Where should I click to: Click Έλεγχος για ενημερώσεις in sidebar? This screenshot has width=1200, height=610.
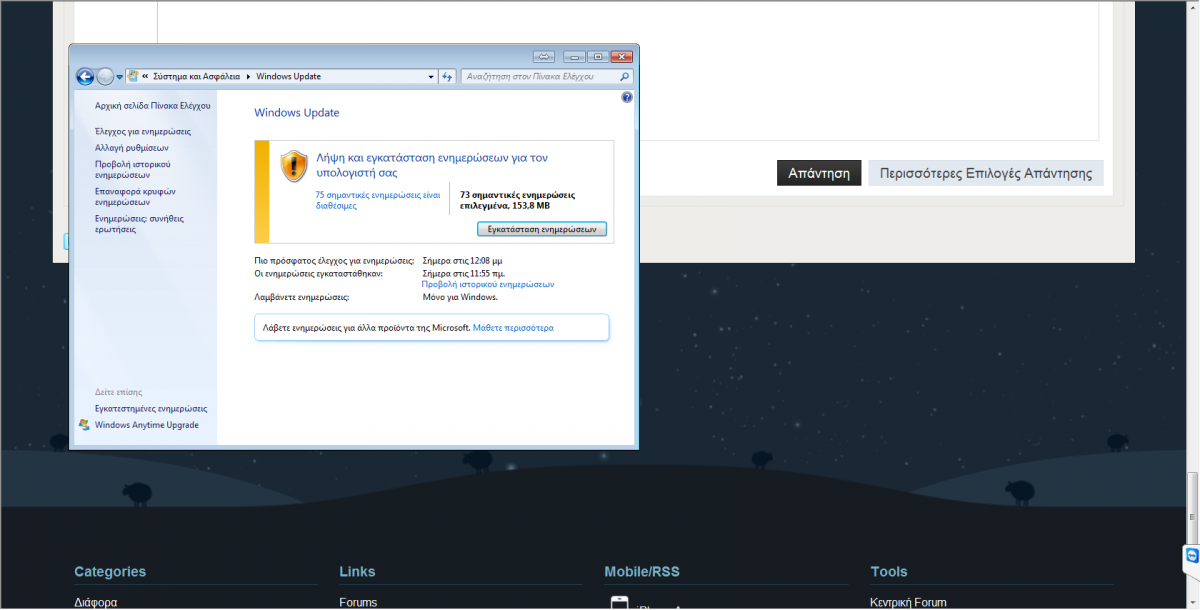click(x=142, y=131)
